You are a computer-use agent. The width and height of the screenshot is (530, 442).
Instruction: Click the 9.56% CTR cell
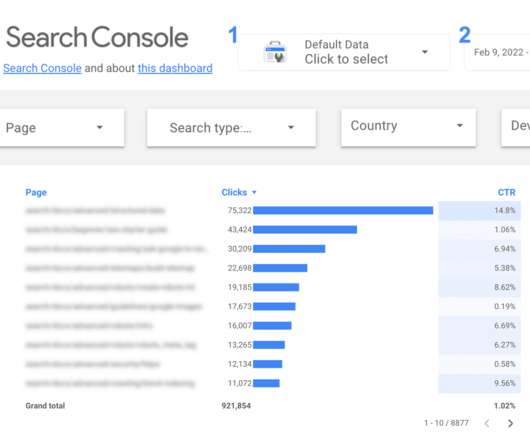pos(479,383)
